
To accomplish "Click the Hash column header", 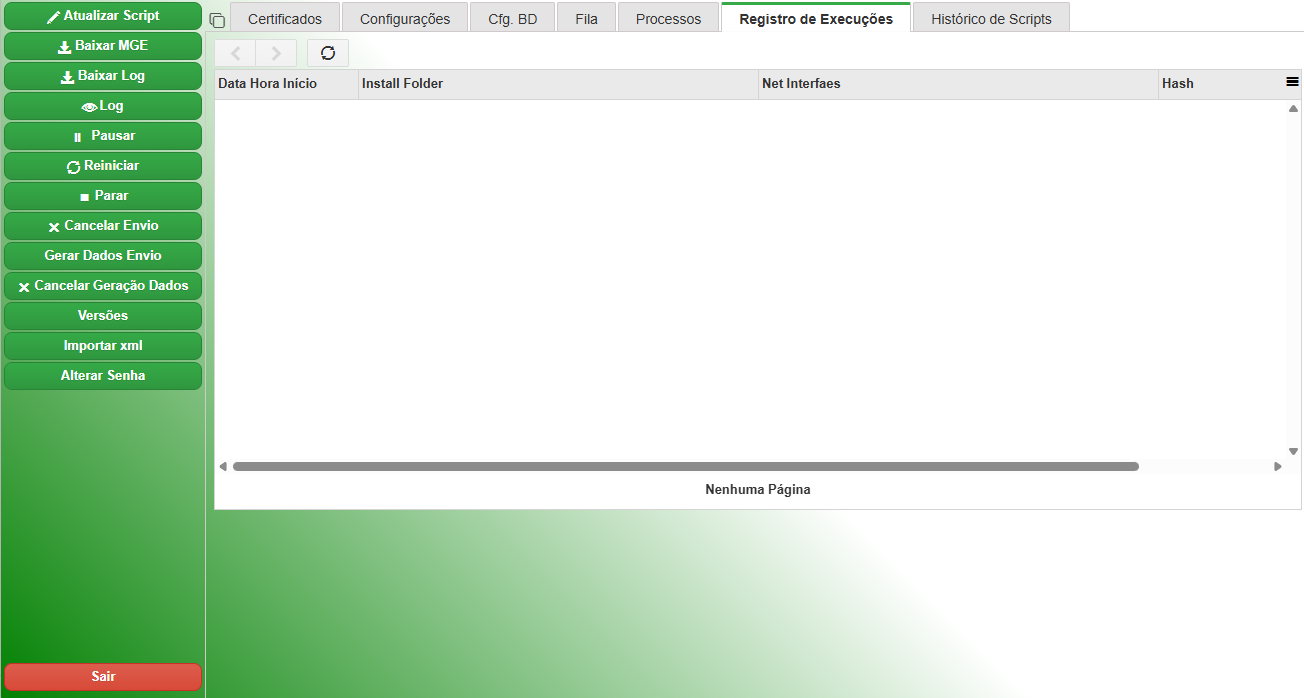I will click(x=1220, y=84).
